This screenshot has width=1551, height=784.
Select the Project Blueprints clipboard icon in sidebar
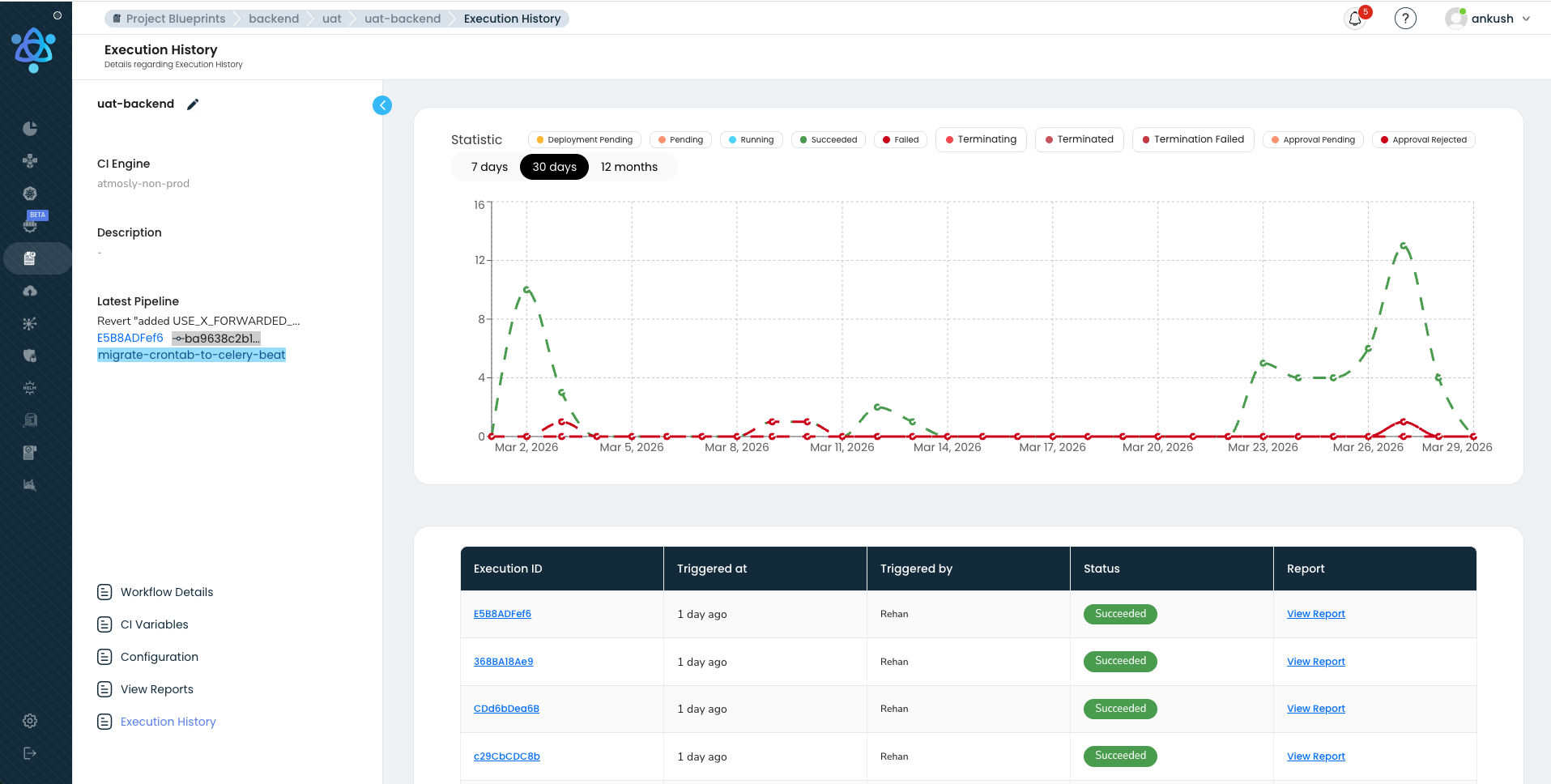29,258
